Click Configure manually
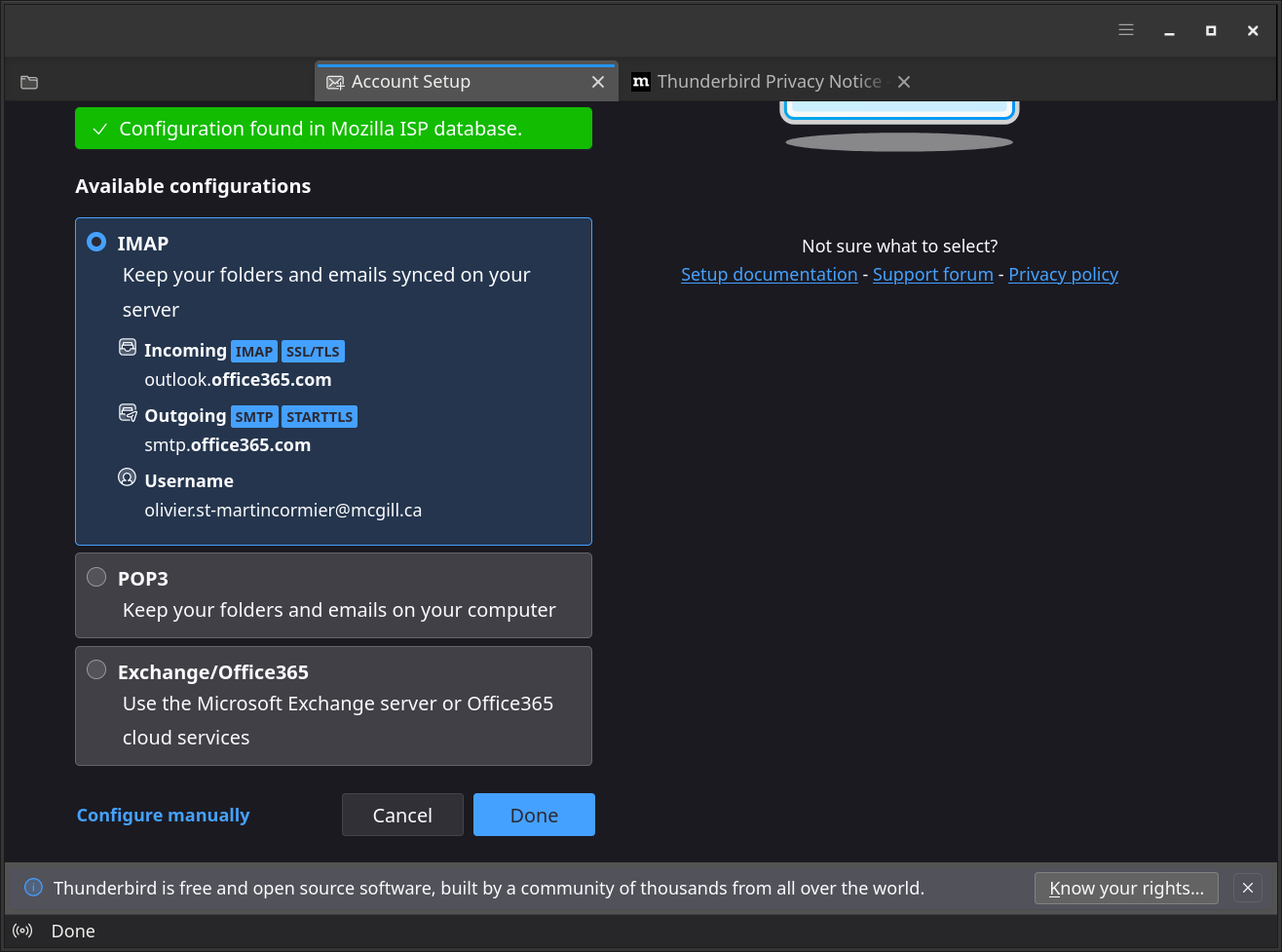The image size is (1282, 952). 164,815
